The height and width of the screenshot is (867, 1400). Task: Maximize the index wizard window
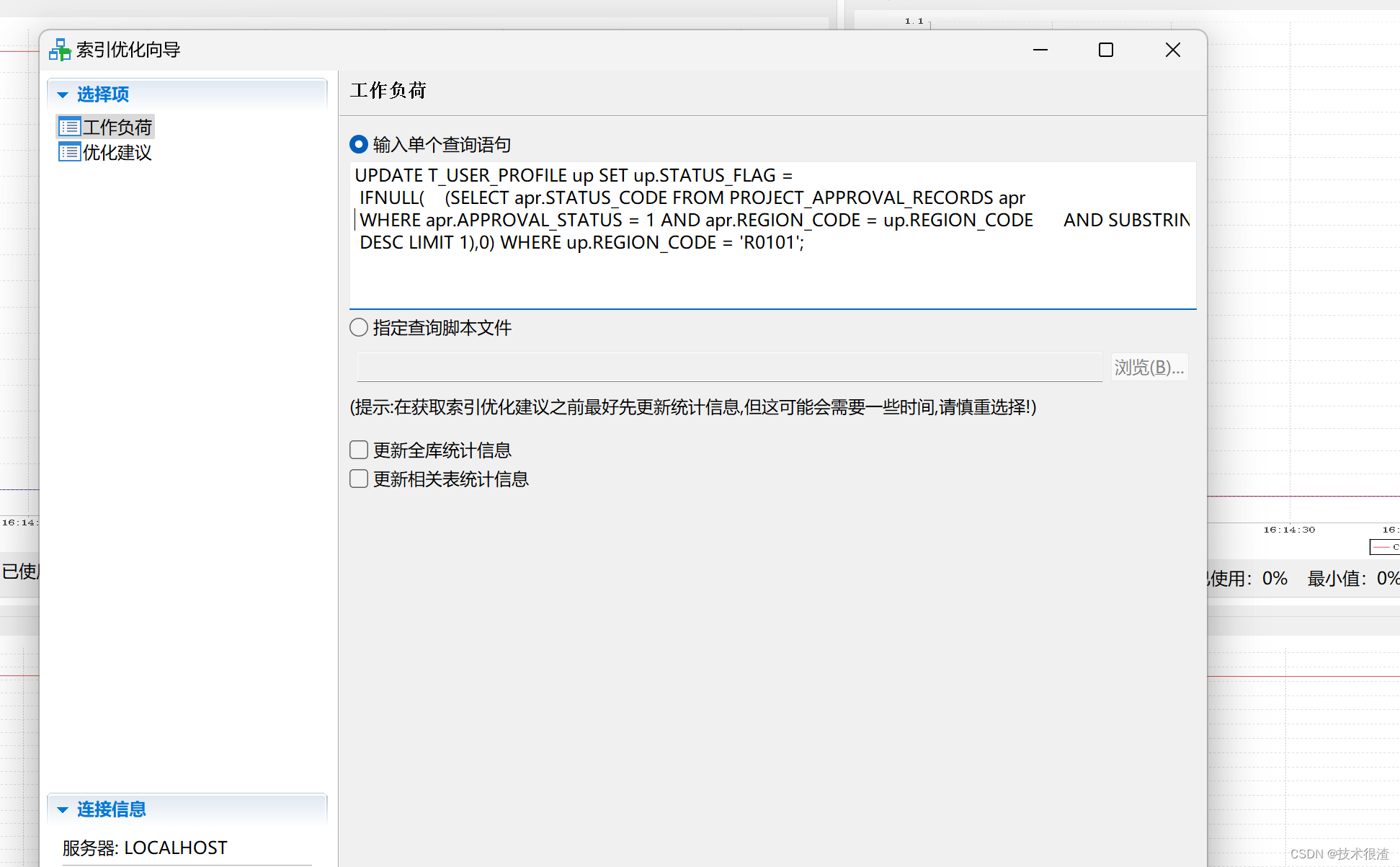click(x=1106, y=50)
